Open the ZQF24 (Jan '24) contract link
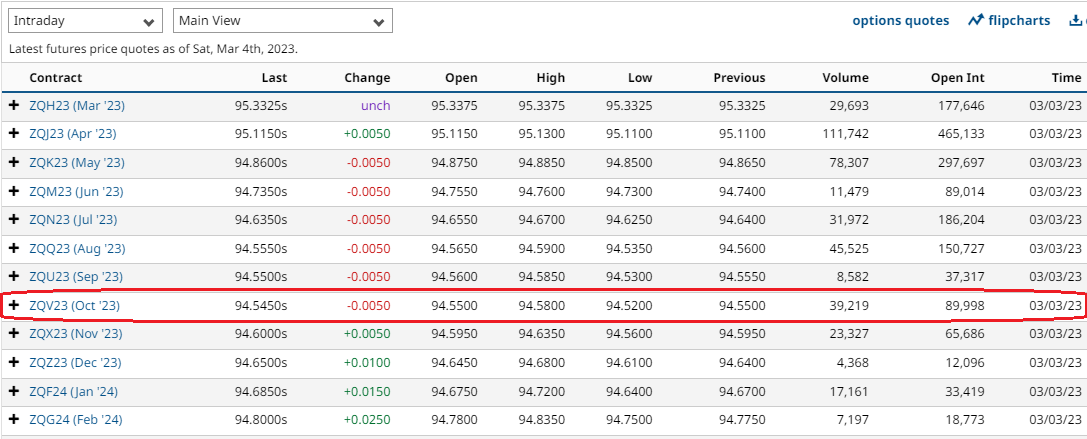1087x439 pixels. point(74,391)
